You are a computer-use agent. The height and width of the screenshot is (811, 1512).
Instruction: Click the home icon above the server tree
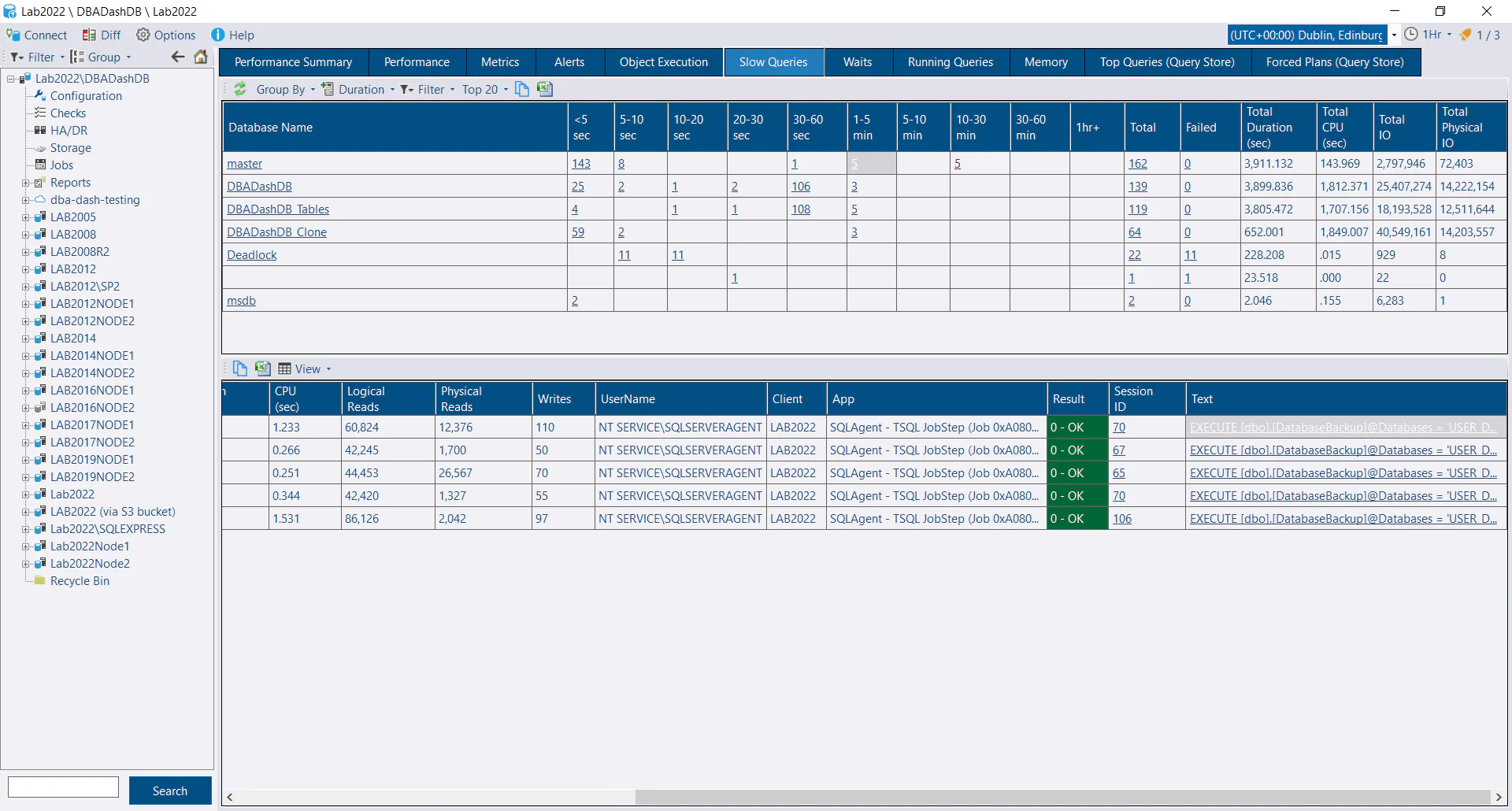coord(201,57)
